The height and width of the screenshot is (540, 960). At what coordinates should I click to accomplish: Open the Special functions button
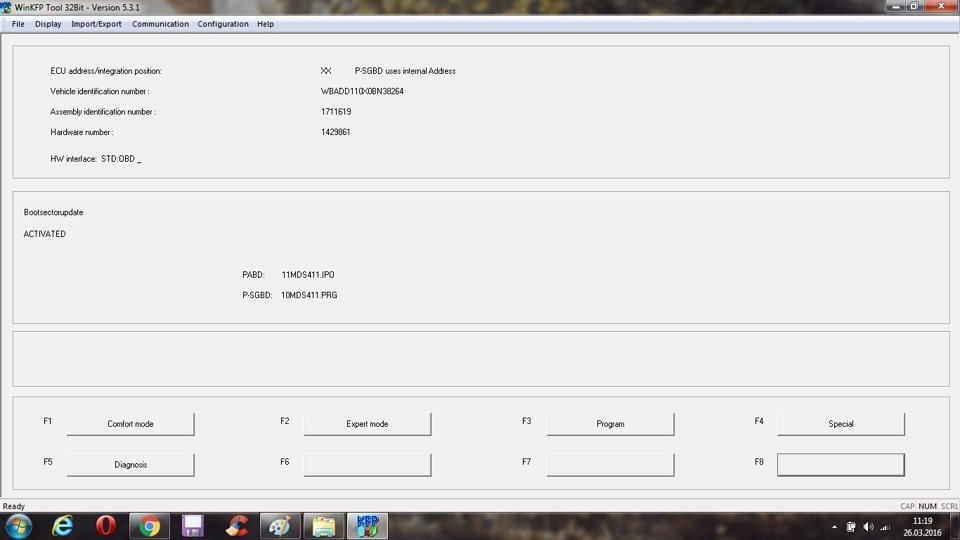840,424
